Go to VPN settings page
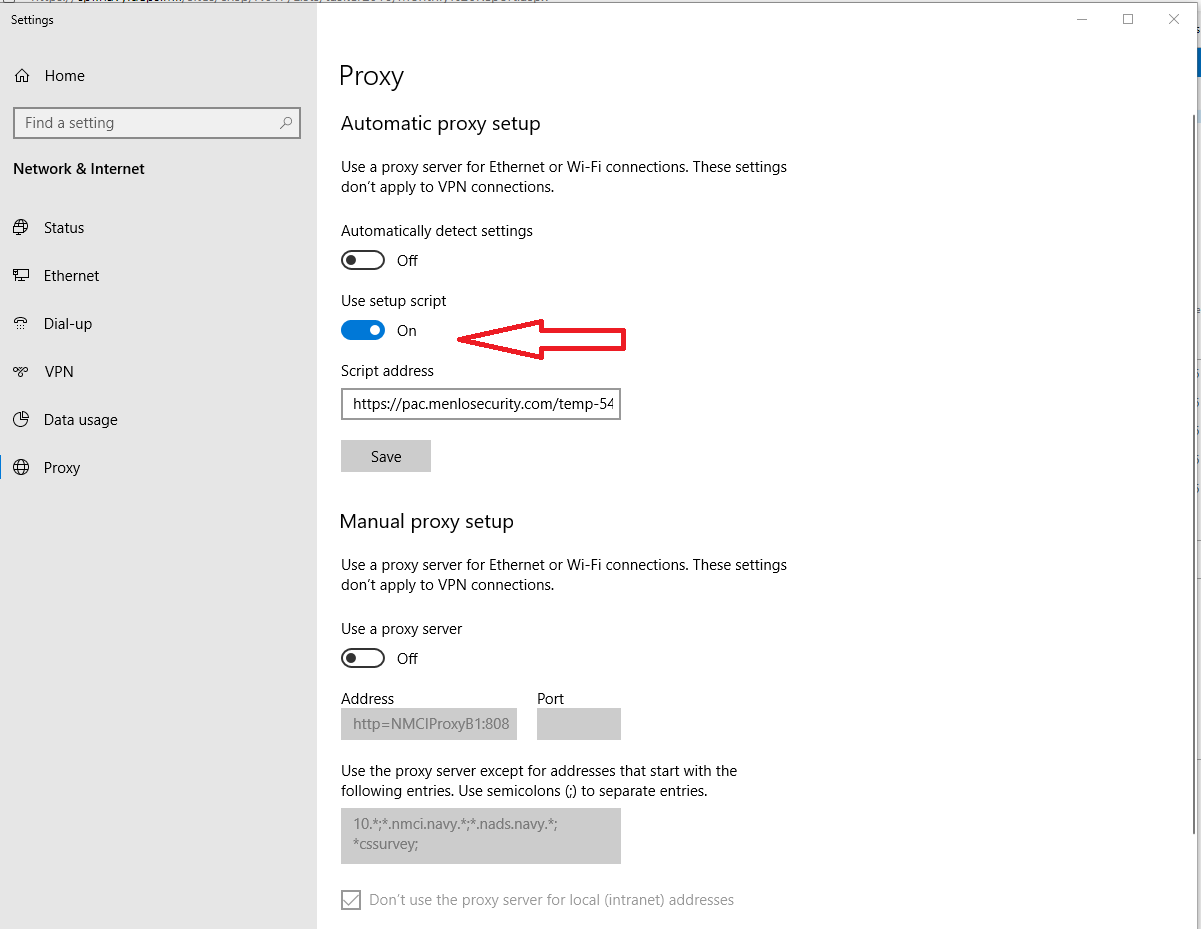This screenshot has height=929, width=1201. pyautogui.click(x=59, y=372)
